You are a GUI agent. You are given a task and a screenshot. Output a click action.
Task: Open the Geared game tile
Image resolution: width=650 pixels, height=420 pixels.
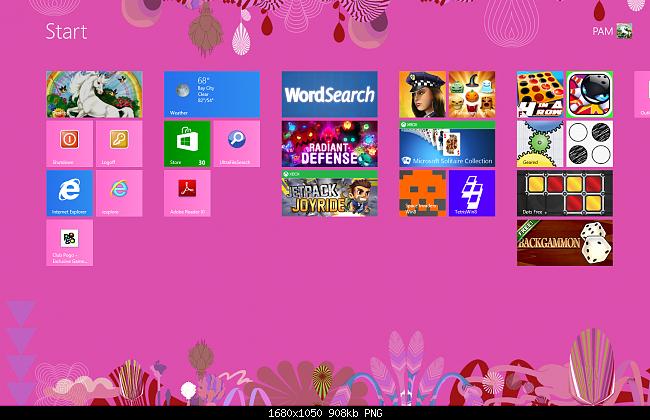pos(540,144)
